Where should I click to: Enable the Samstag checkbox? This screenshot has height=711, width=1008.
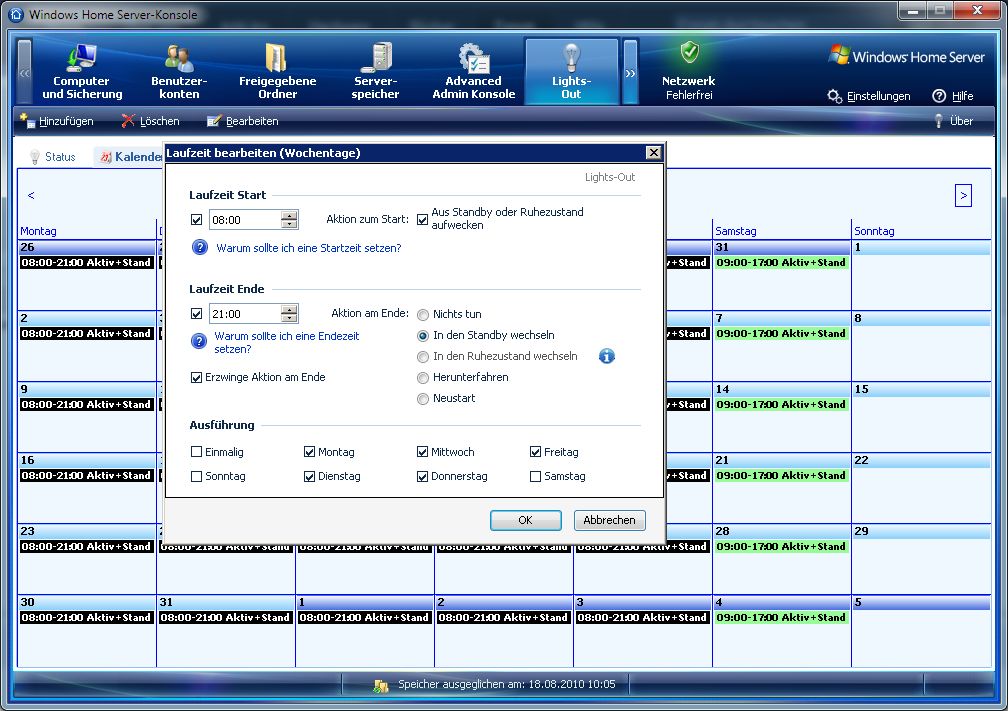tap(536, 477)
